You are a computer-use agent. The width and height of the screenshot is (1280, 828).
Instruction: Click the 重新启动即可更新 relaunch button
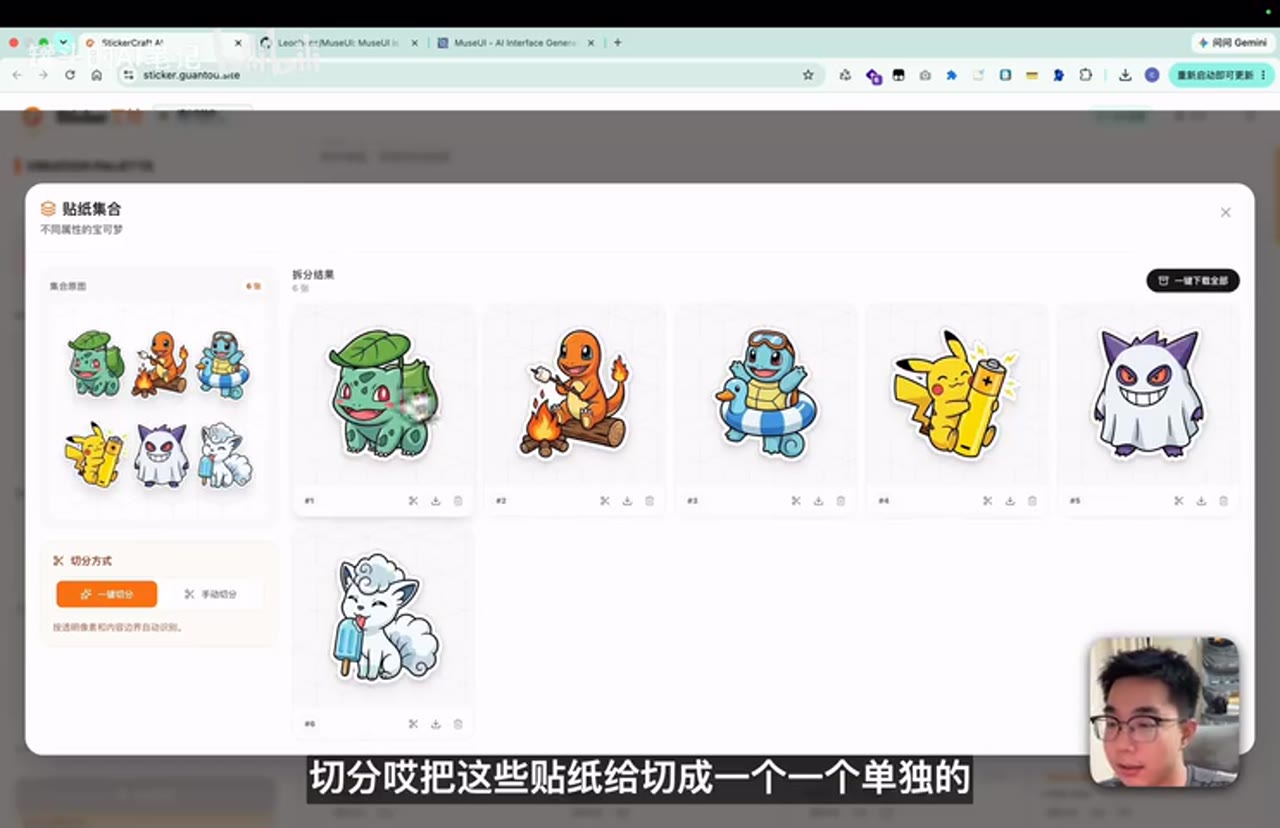tap(1221, 75)
